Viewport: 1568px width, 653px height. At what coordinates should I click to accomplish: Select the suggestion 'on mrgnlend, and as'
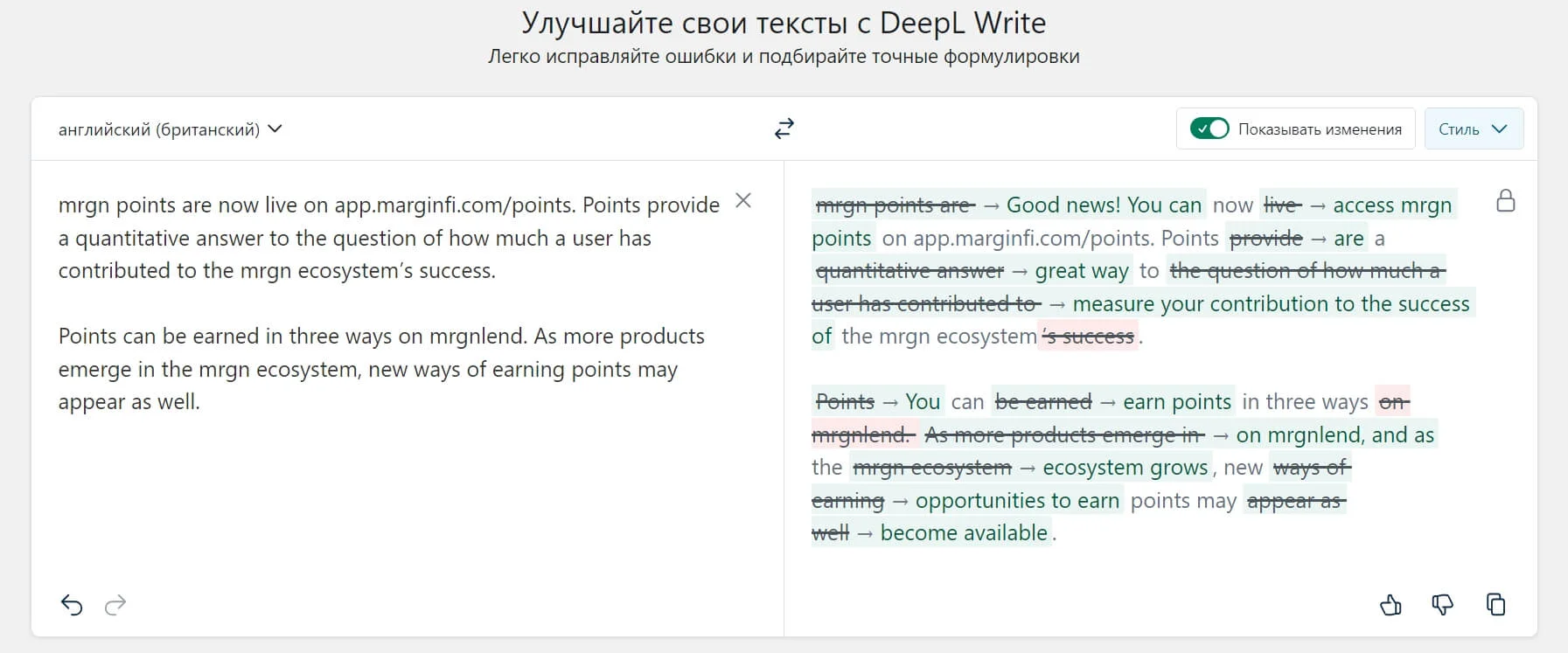[1335, 435]
